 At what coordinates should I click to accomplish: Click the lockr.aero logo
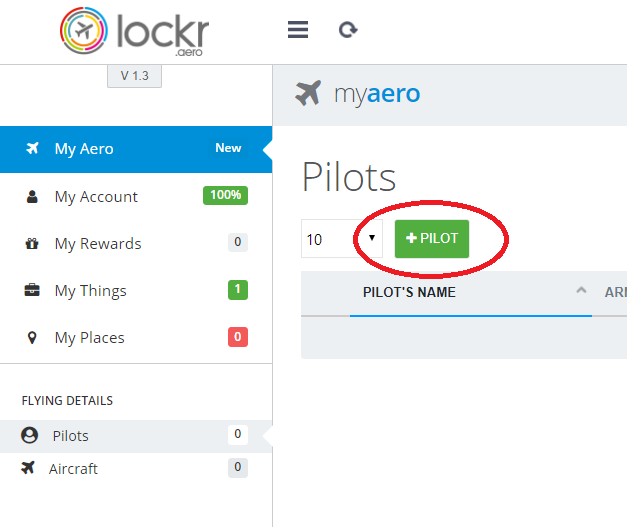click(x=134, y=31)
